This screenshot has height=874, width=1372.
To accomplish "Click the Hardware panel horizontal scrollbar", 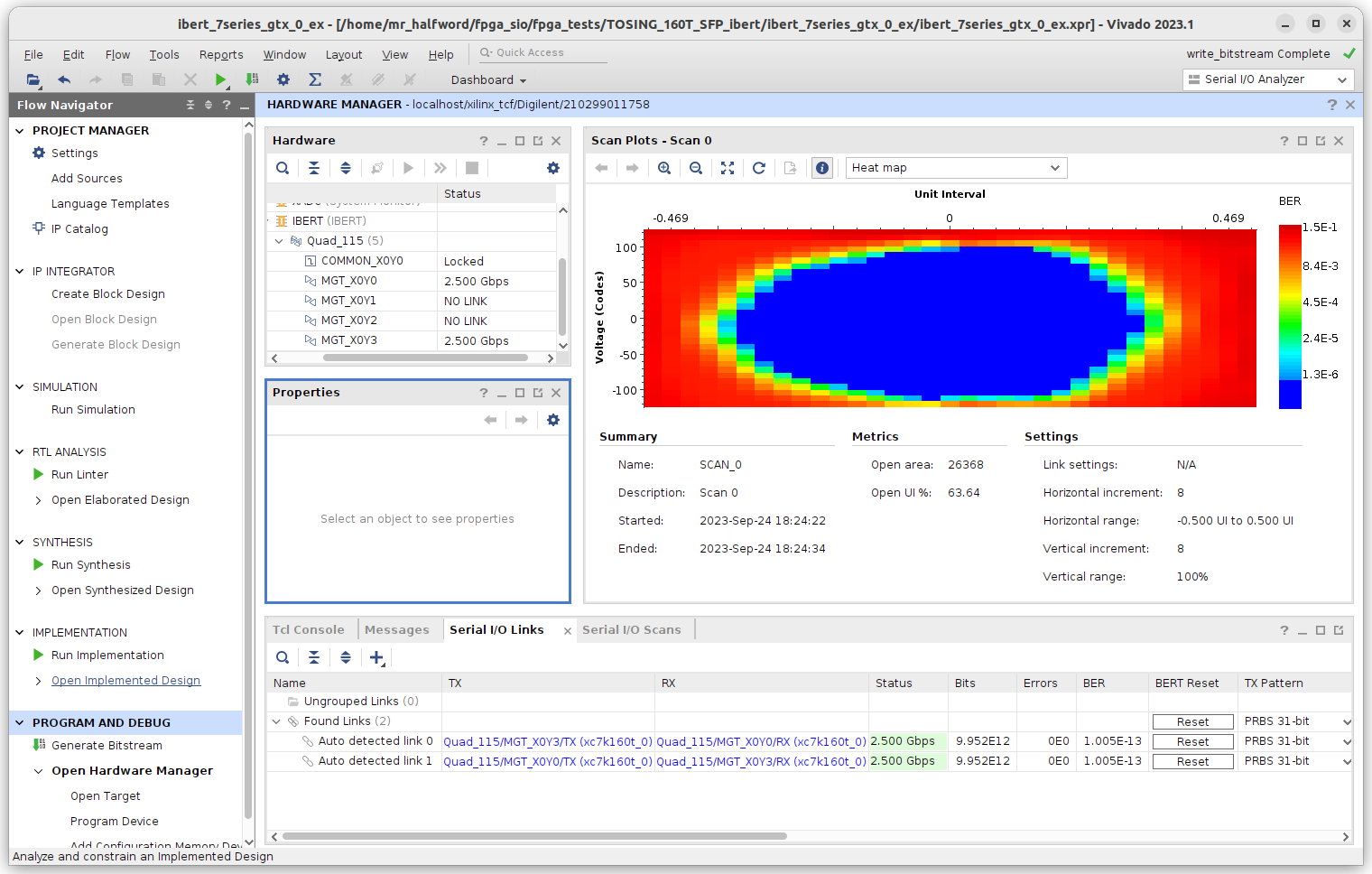I will pyautogui.click(x=425, y=358).
